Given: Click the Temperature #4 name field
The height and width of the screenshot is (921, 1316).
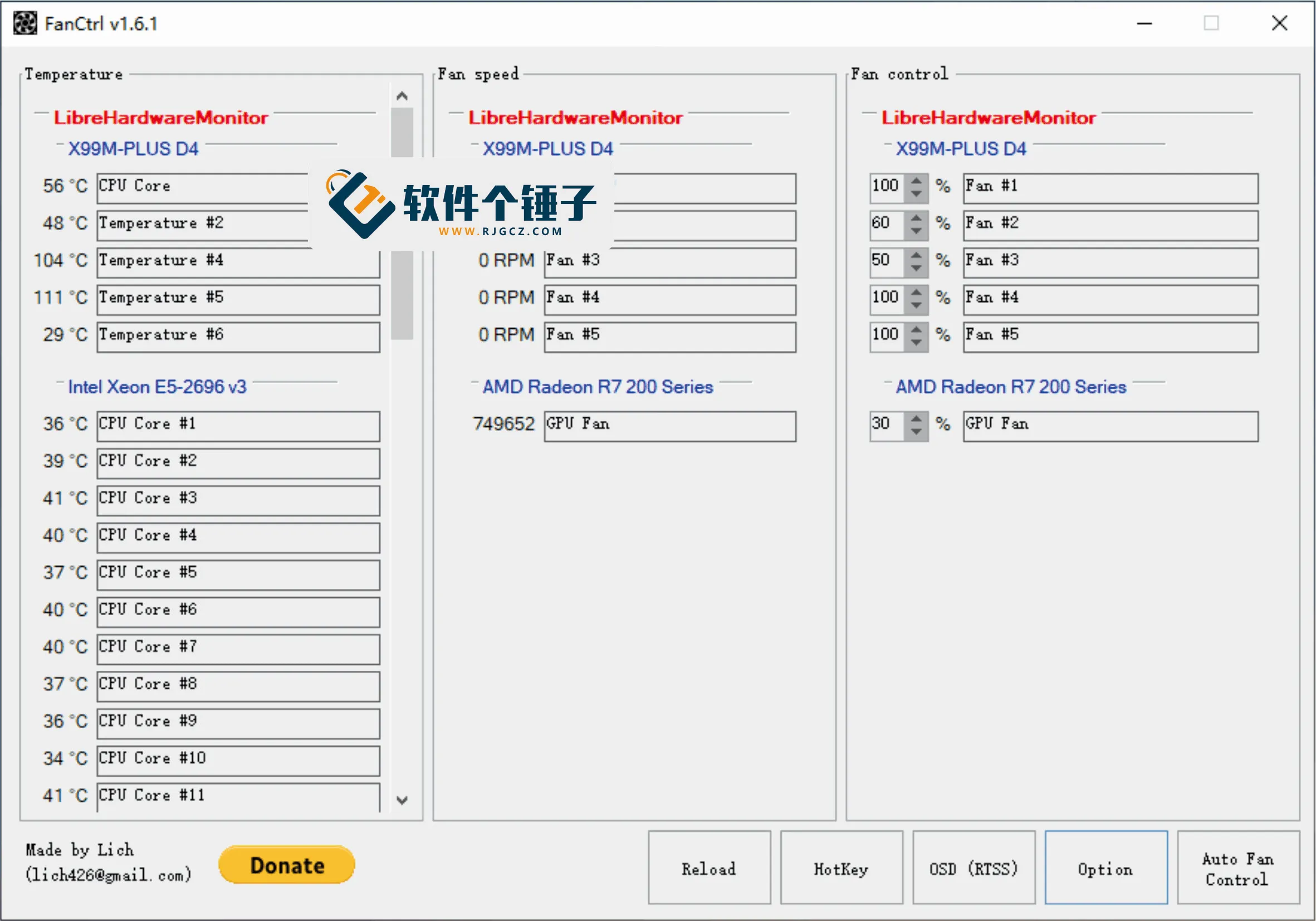Looking at the screenshot, I should pyautogui.click(x=238, y=262).
